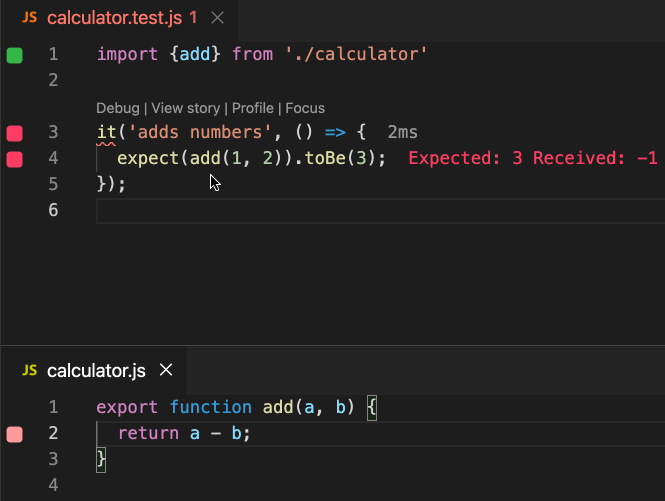Run the Profile code lens action
Image resolution: width=665 pixels, height=501 pixels.
[253, 108]
